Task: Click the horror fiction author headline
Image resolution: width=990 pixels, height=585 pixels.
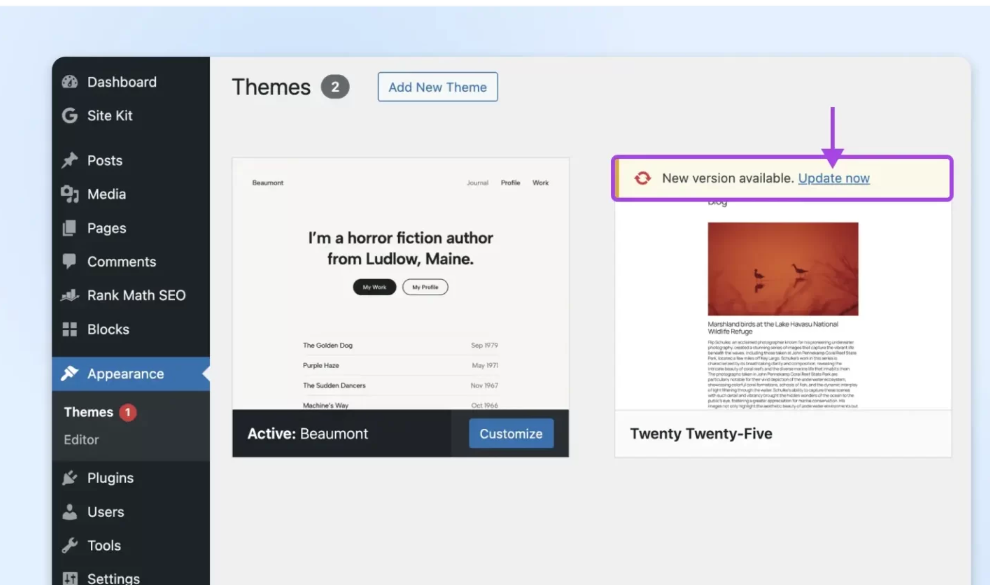Action: (x=400, y=248)
